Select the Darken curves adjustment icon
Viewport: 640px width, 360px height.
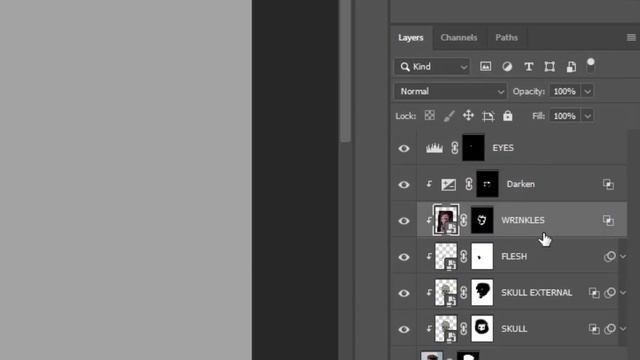449,184
